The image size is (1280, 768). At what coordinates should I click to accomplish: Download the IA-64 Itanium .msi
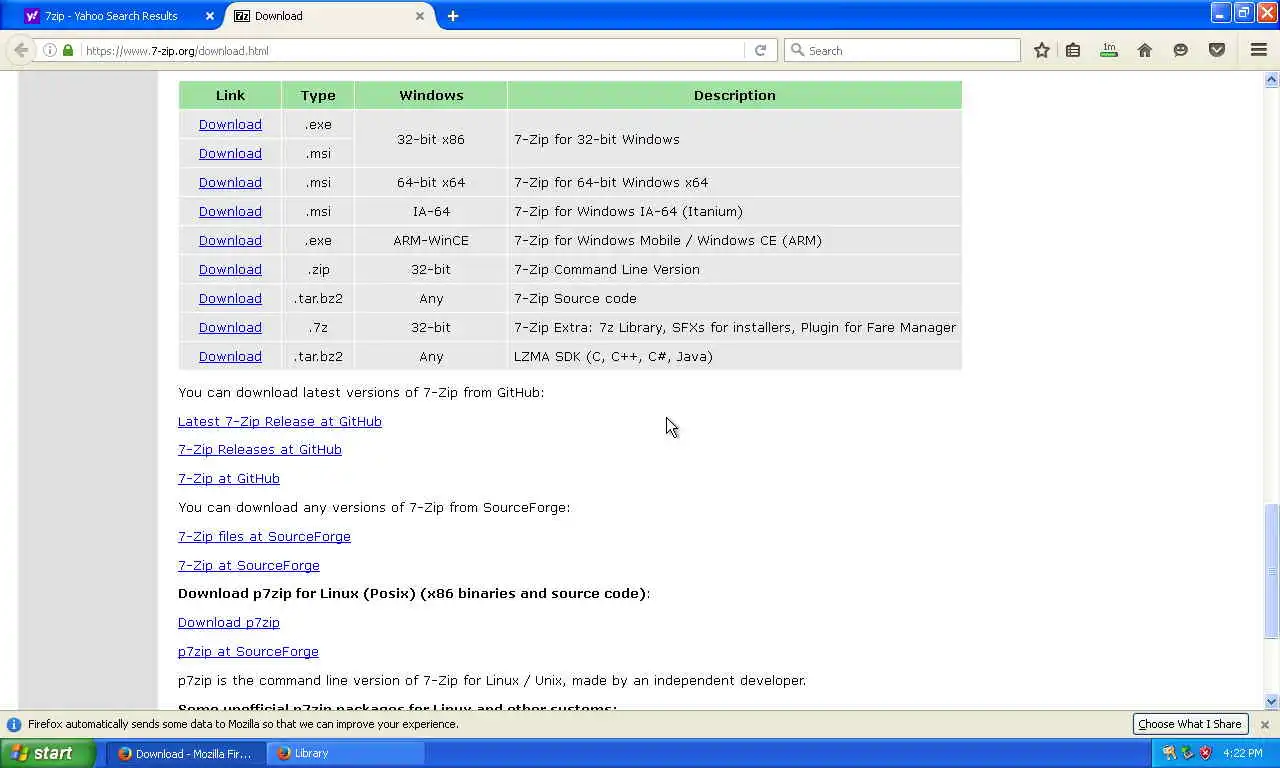[x=230, y=211]
